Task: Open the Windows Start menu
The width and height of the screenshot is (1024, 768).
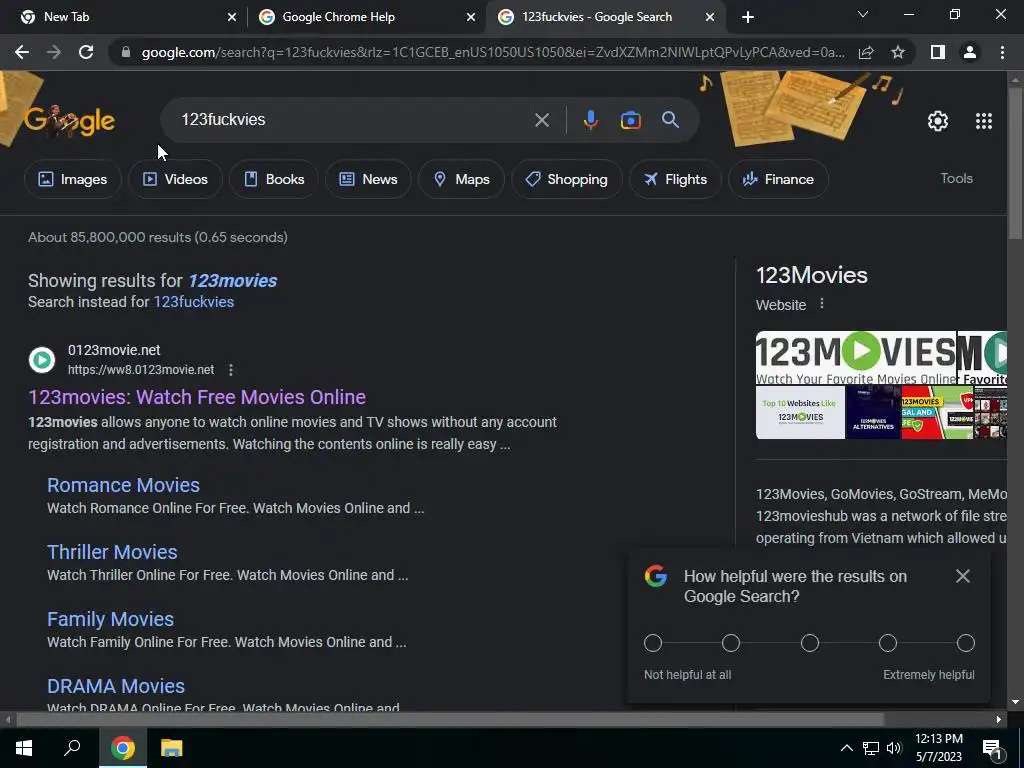Action: click(x=24, y=748)
